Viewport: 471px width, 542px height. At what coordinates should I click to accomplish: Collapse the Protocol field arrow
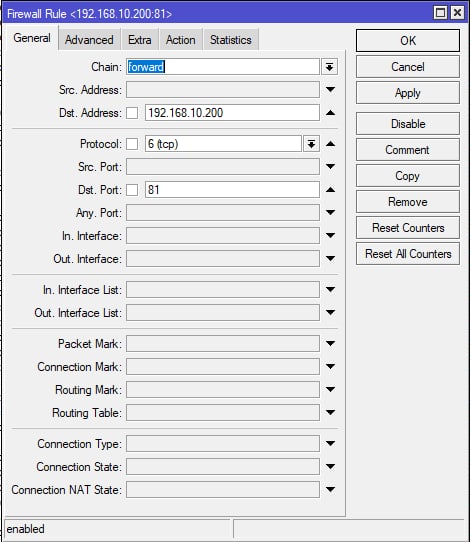coord(330,144)
